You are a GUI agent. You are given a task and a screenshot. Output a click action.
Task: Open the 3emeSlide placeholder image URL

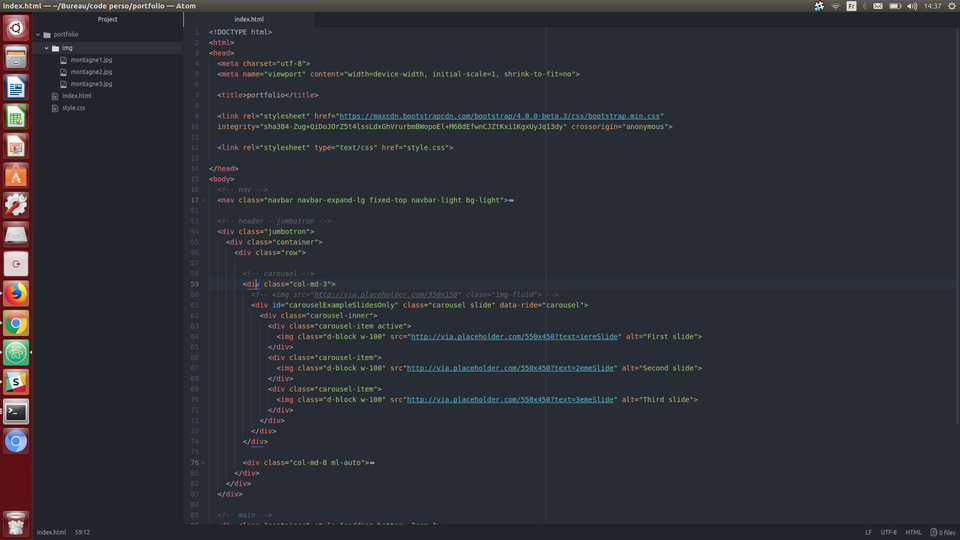point(510,400)
